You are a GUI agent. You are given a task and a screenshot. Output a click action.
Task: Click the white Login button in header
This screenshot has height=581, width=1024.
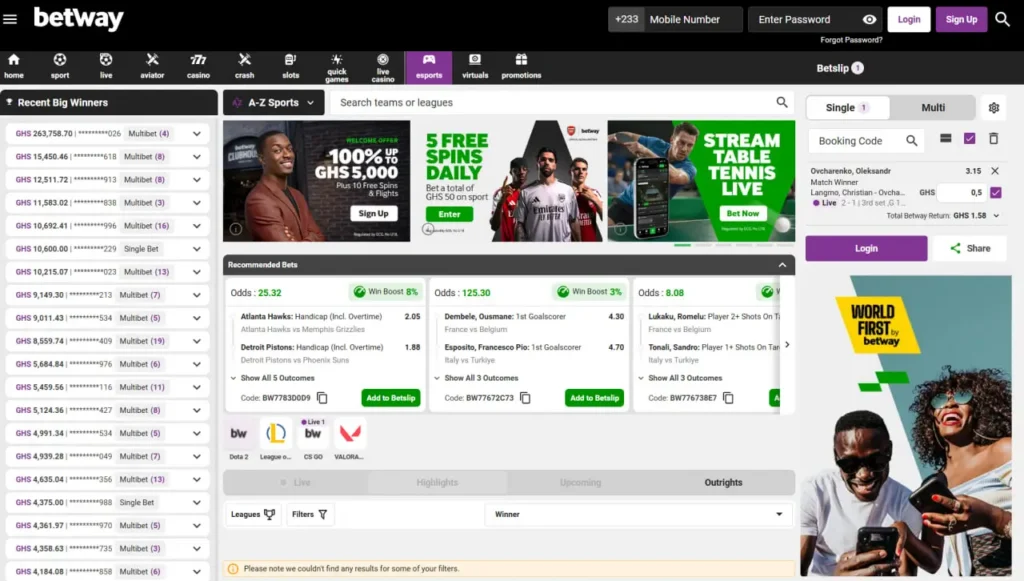(x=908, y=20)
